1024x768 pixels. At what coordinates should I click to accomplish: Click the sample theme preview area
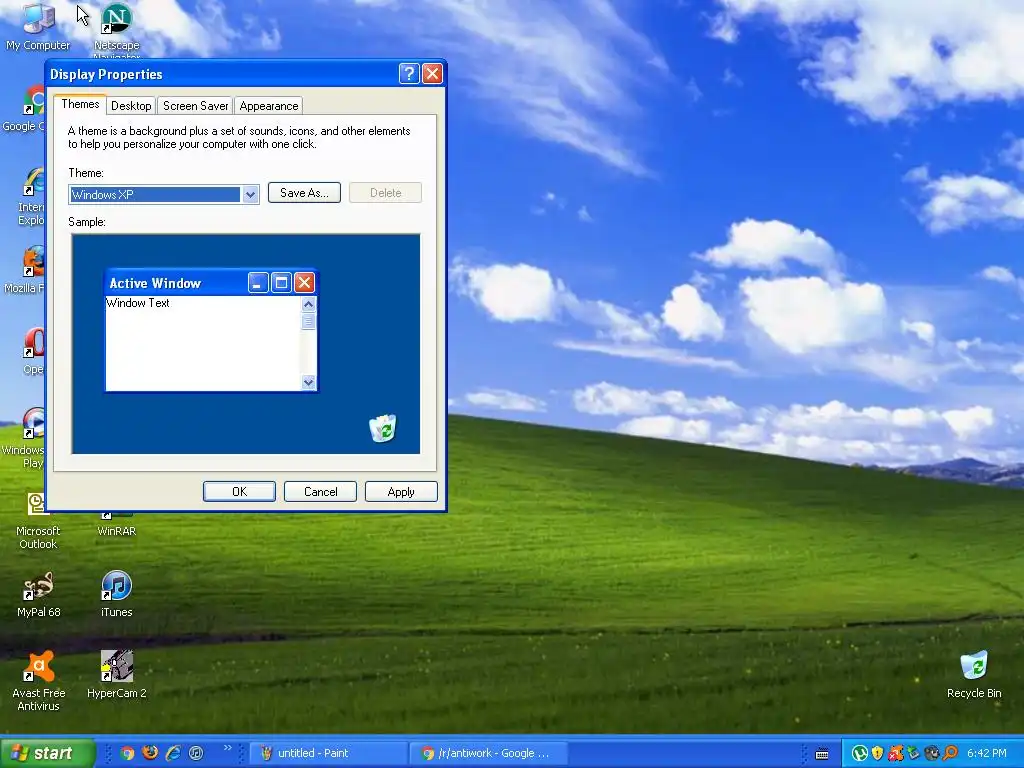pyautogui.click(x=246, y=344)
